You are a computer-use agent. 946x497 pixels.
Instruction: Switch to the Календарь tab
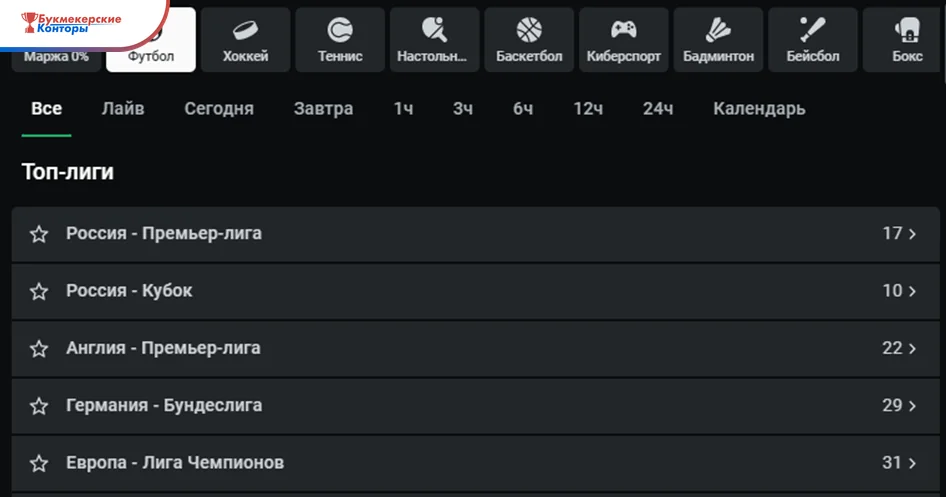(x=759, y=109)
